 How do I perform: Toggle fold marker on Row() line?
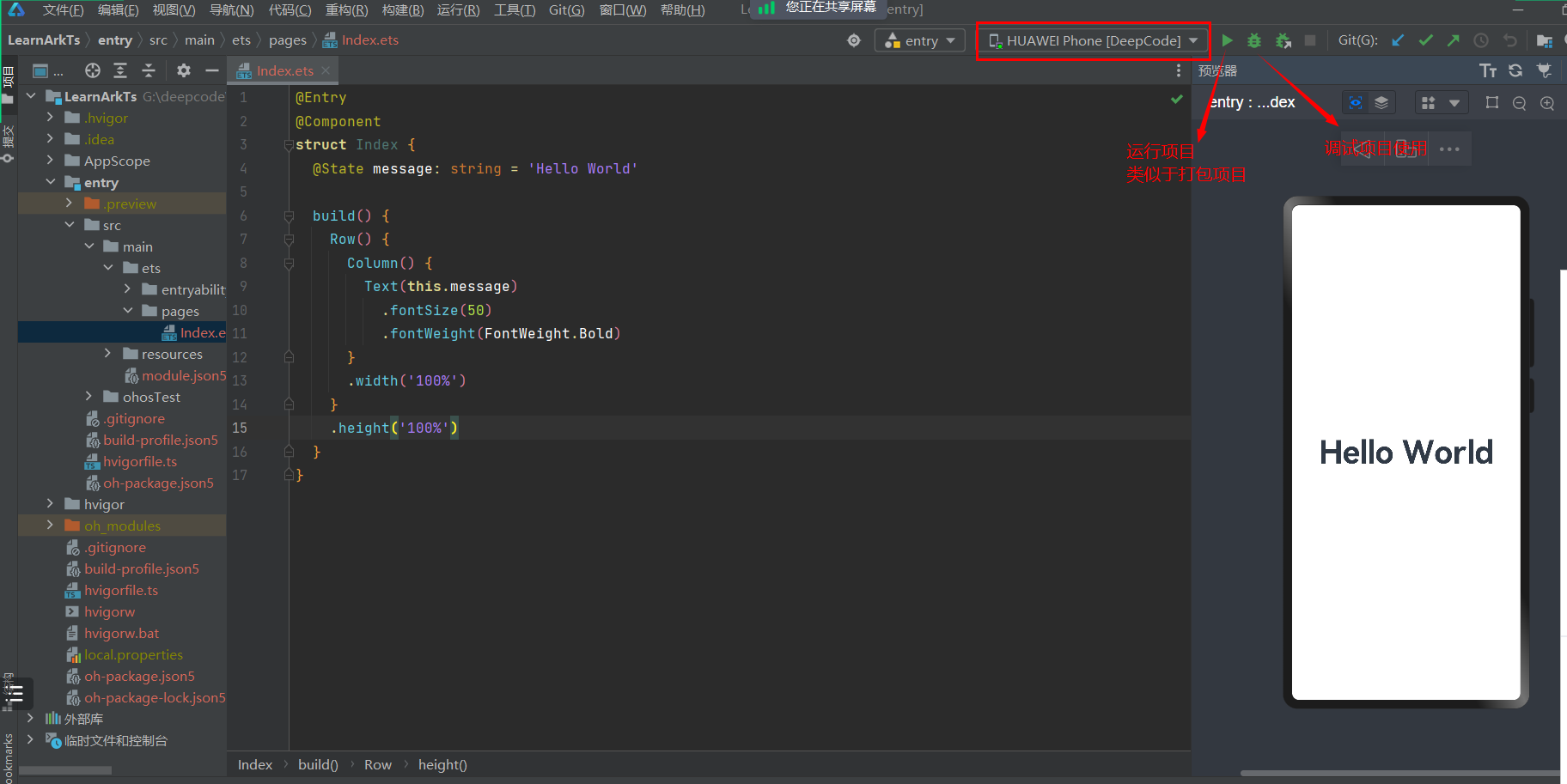pyautogui.click(x=289, y=240)
